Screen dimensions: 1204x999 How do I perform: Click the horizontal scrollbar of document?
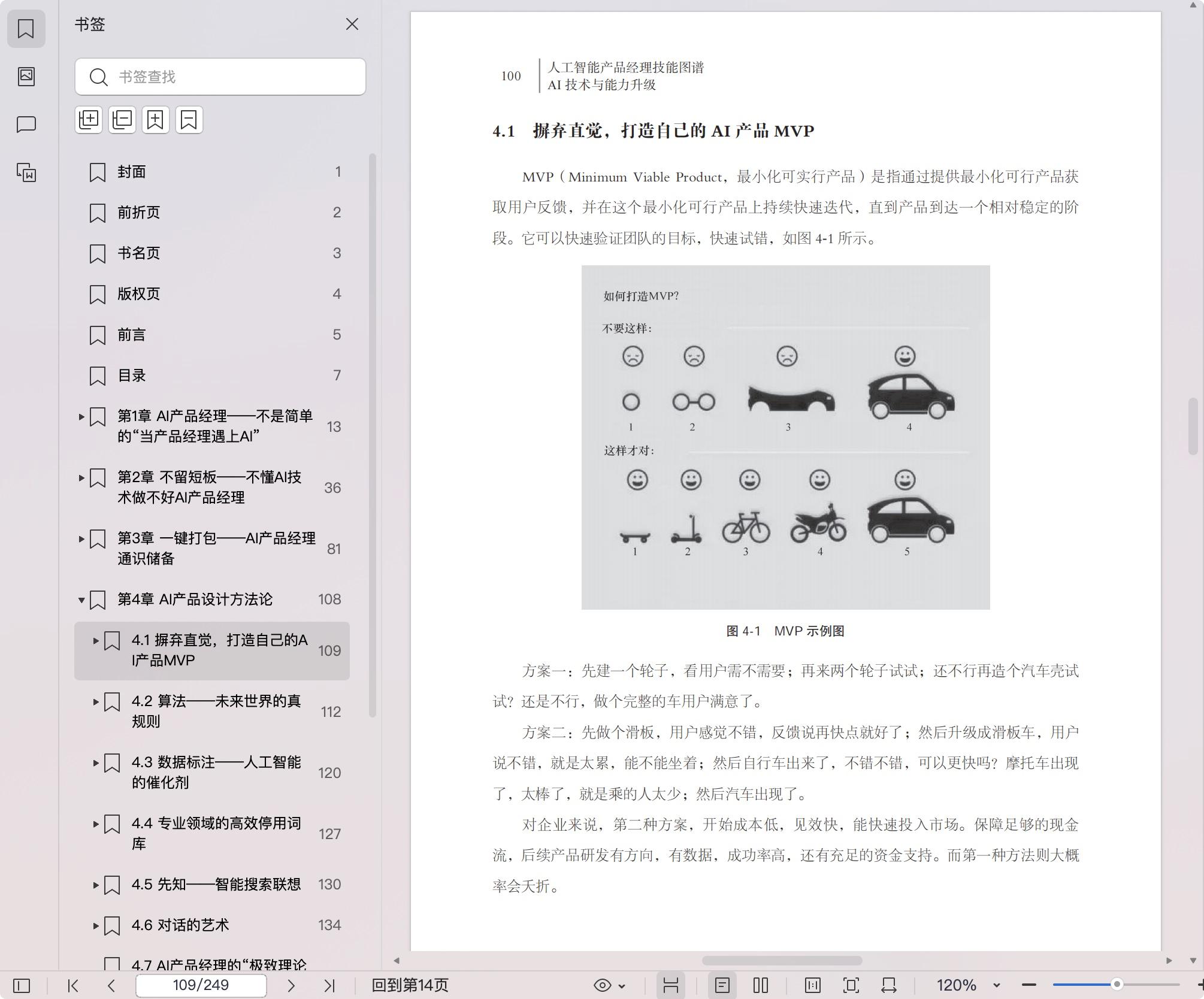(782, 961)
